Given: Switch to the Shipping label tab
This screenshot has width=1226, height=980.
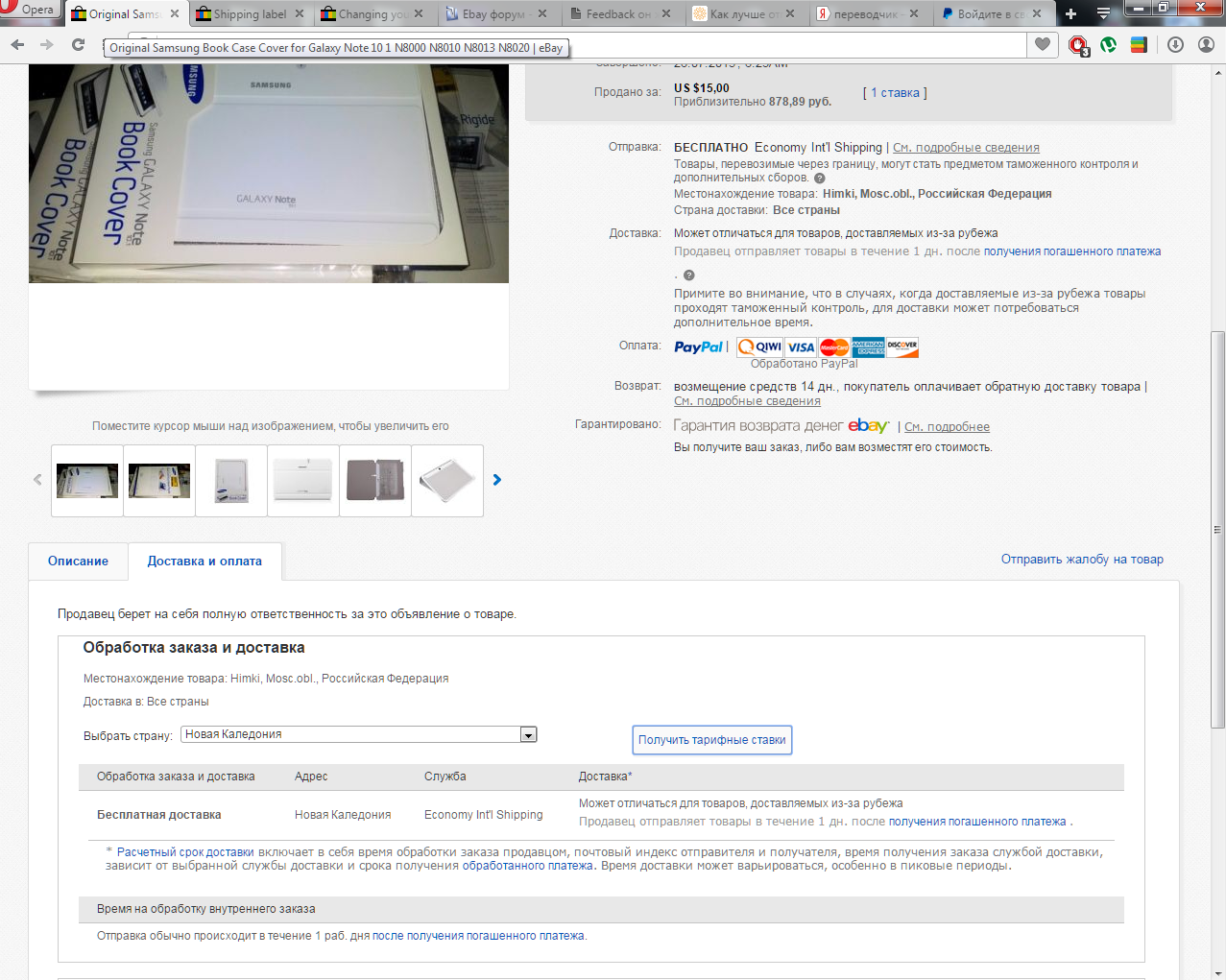Looking at the screenshot, I should [250, 13].
